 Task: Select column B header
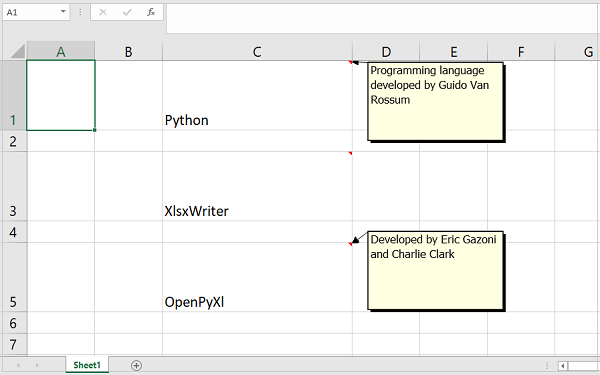click(129, 51)
